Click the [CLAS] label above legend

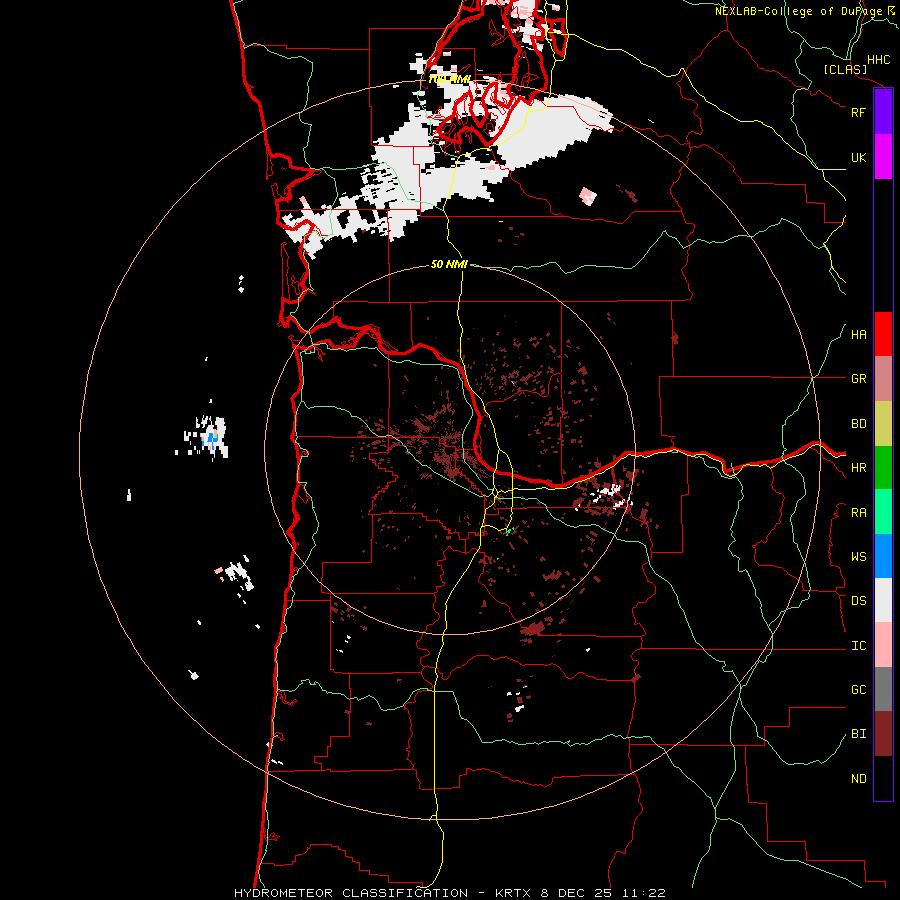[x=845, y=70]
